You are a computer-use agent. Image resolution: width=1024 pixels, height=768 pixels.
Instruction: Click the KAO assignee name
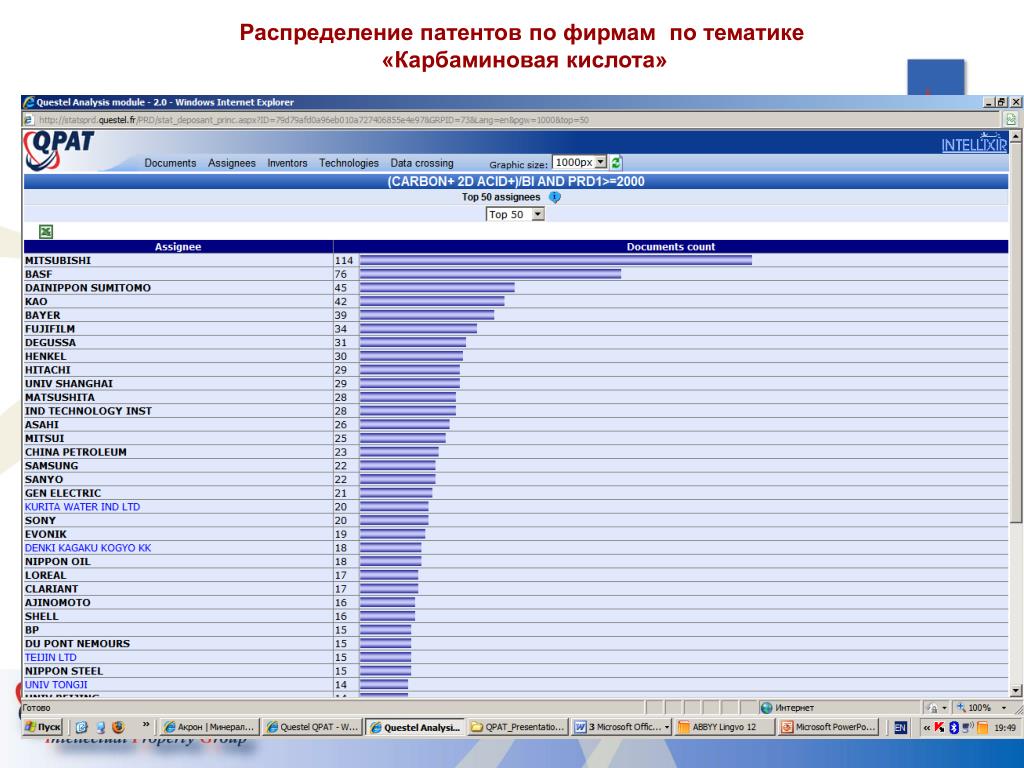coord(36,302)
